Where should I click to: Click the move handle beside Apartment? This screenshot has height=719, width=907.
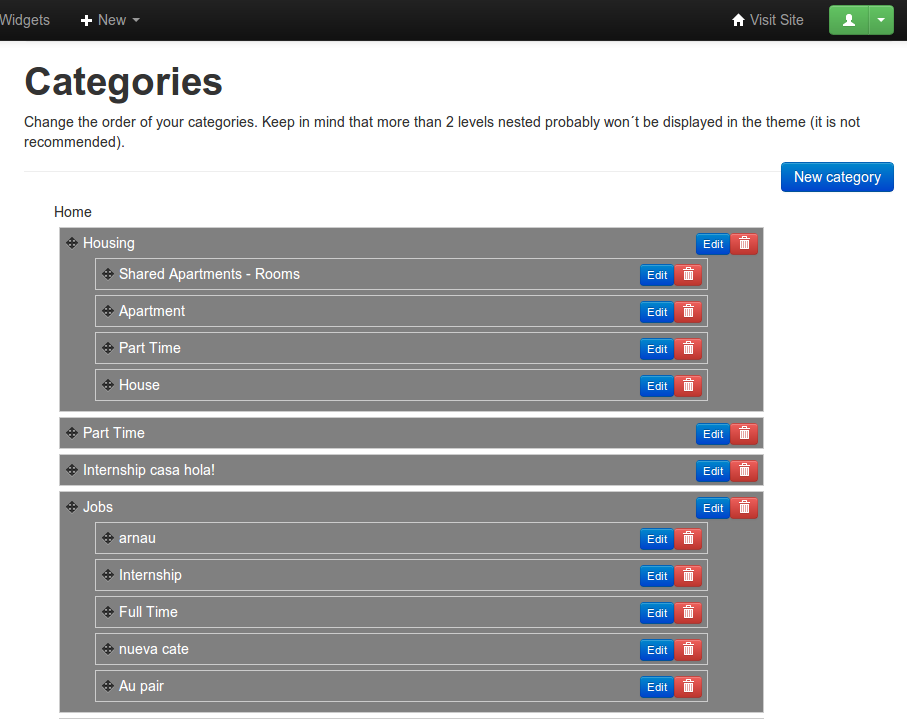tap(108, 311)
